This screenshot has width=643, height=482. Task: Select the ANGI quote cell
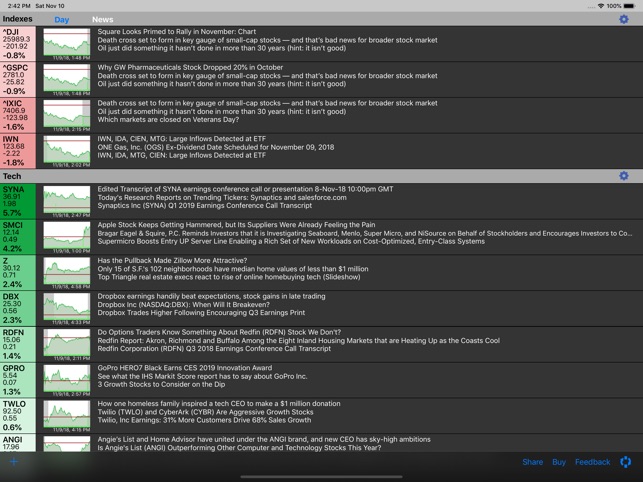click(x=18, y=443)
